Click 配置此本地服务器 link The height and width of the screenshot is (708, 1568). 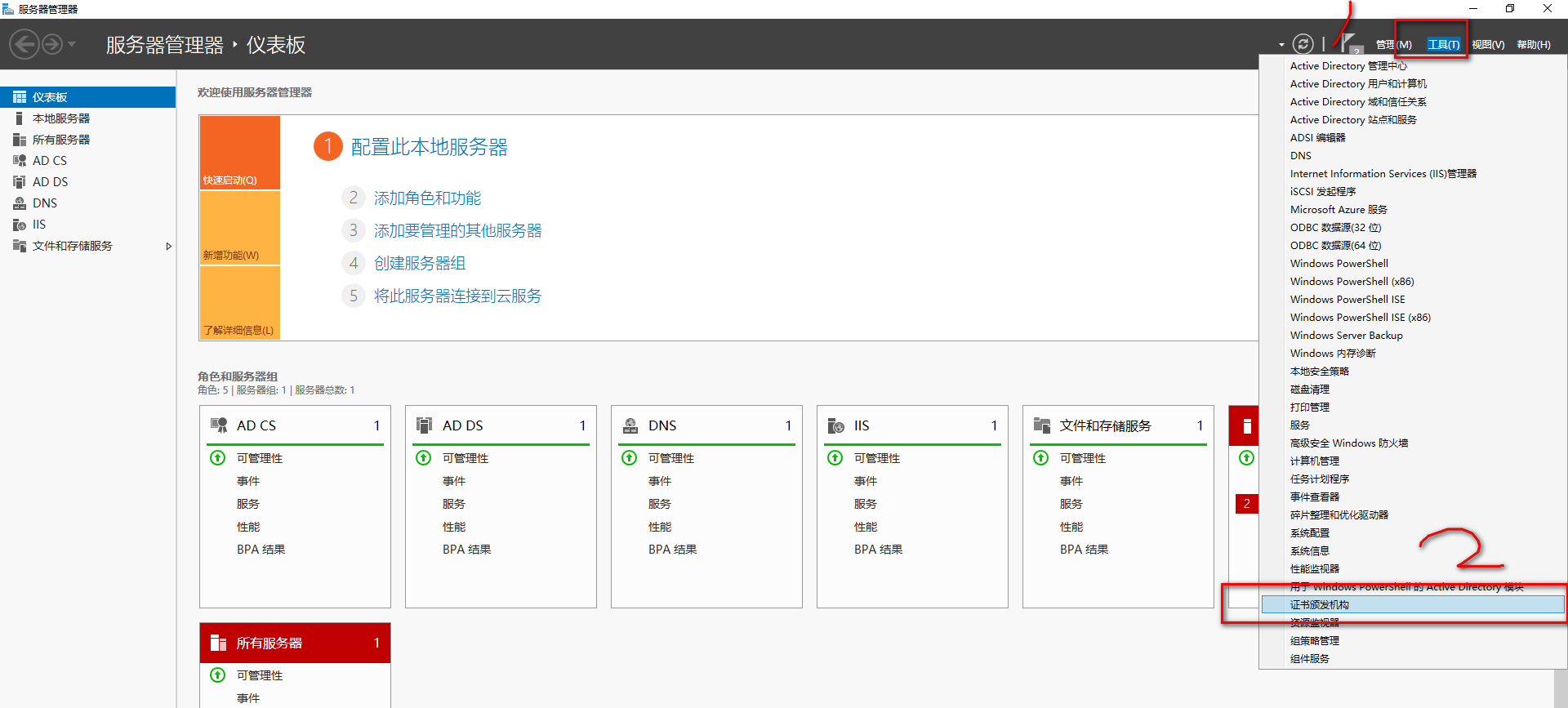pos(430,147)
